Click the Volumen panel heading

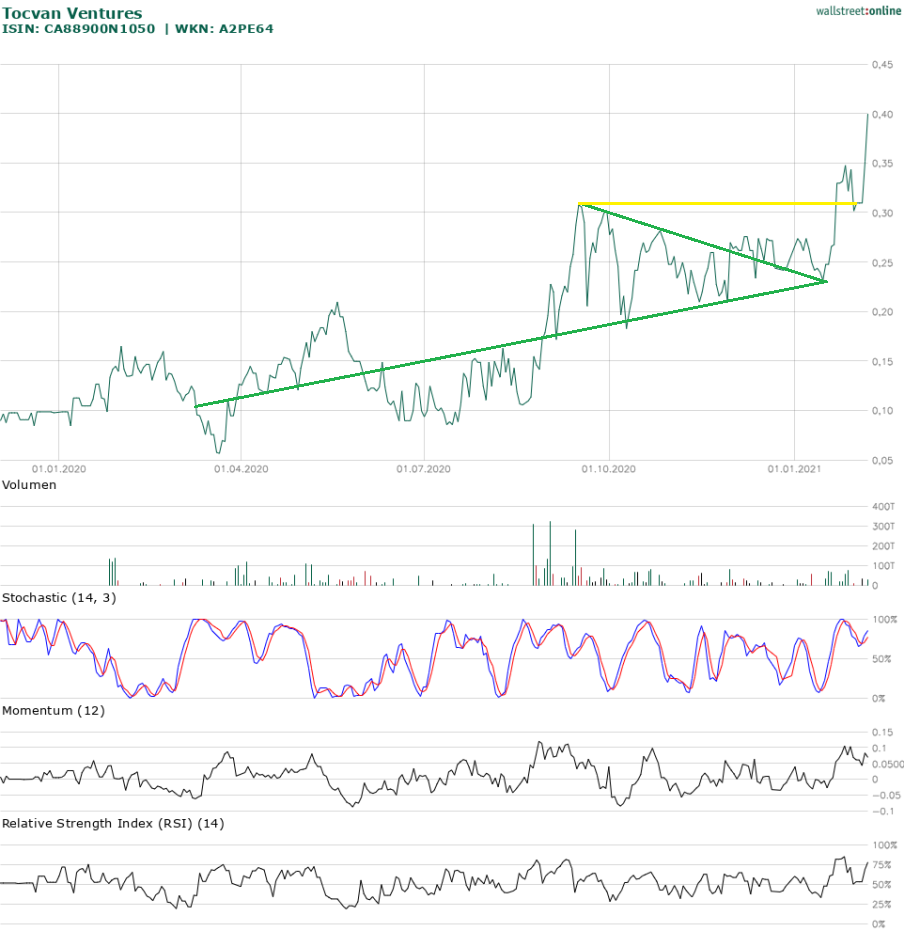[29, 485]
